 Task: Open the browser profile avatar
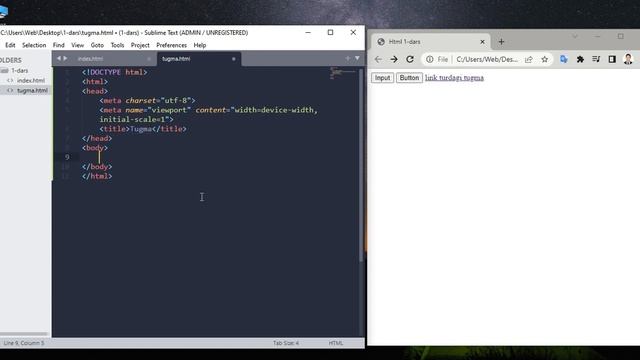pyautogui.click(x=628, y=59)
